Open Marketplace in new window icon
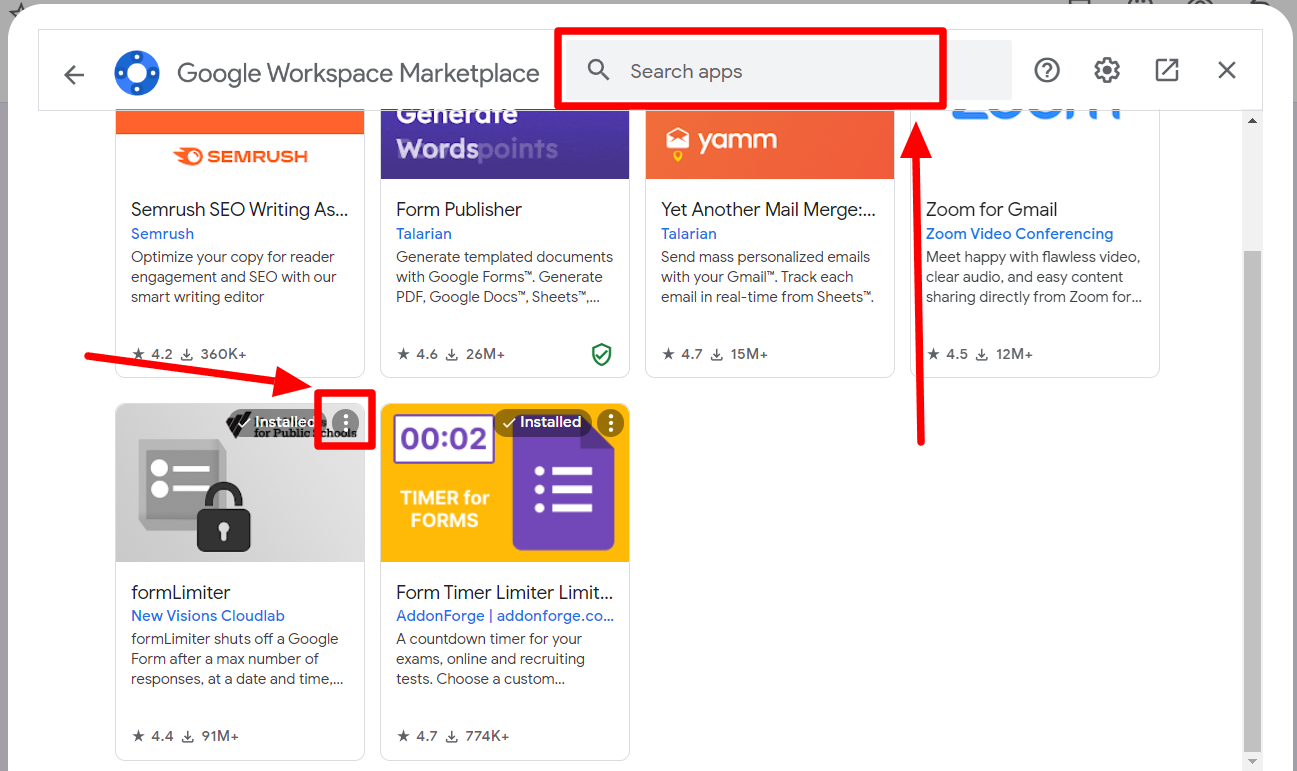 (x=1167, y=70)
